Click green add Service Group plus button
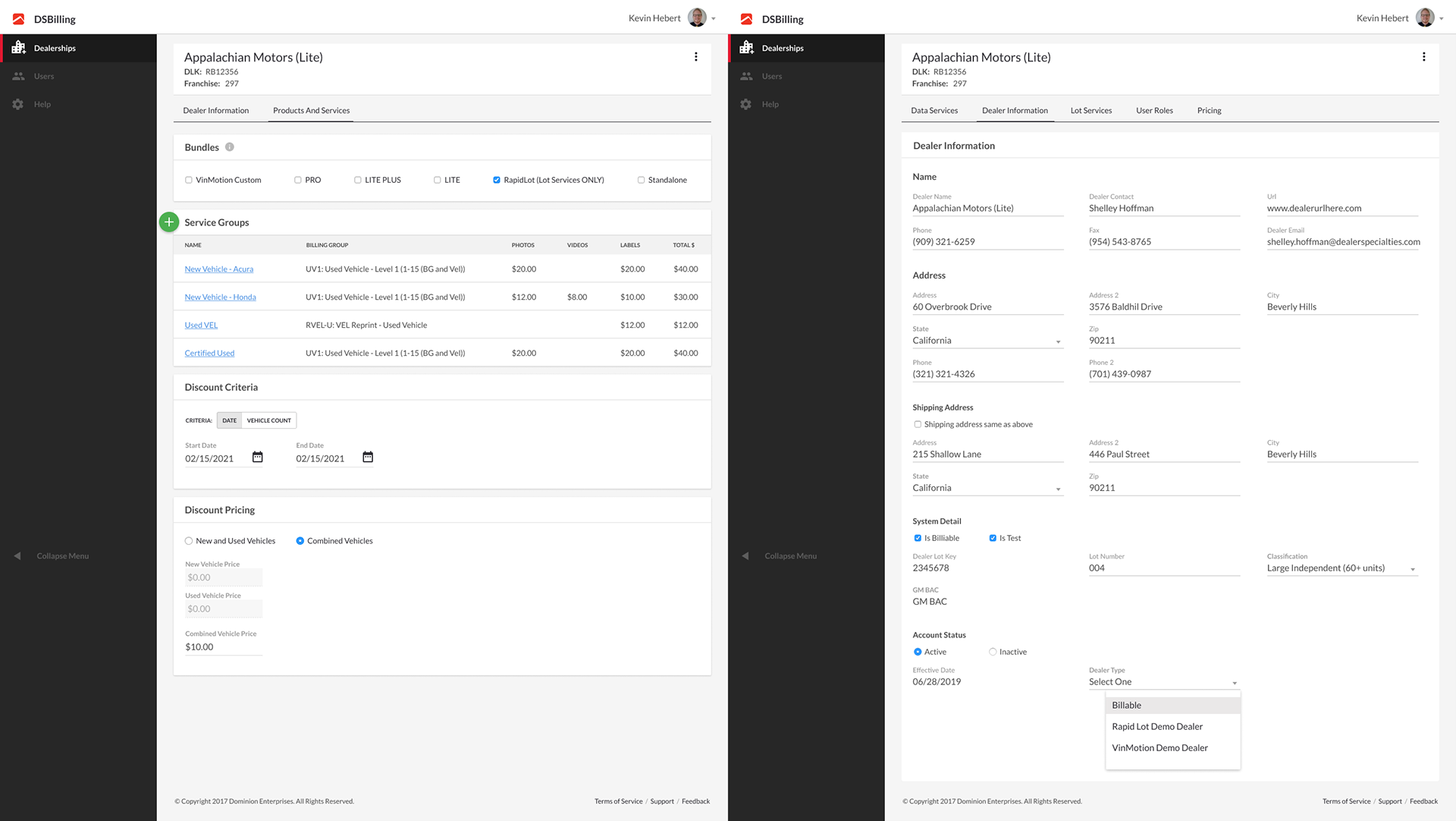1456x821 pixels. tap(169, 222)
